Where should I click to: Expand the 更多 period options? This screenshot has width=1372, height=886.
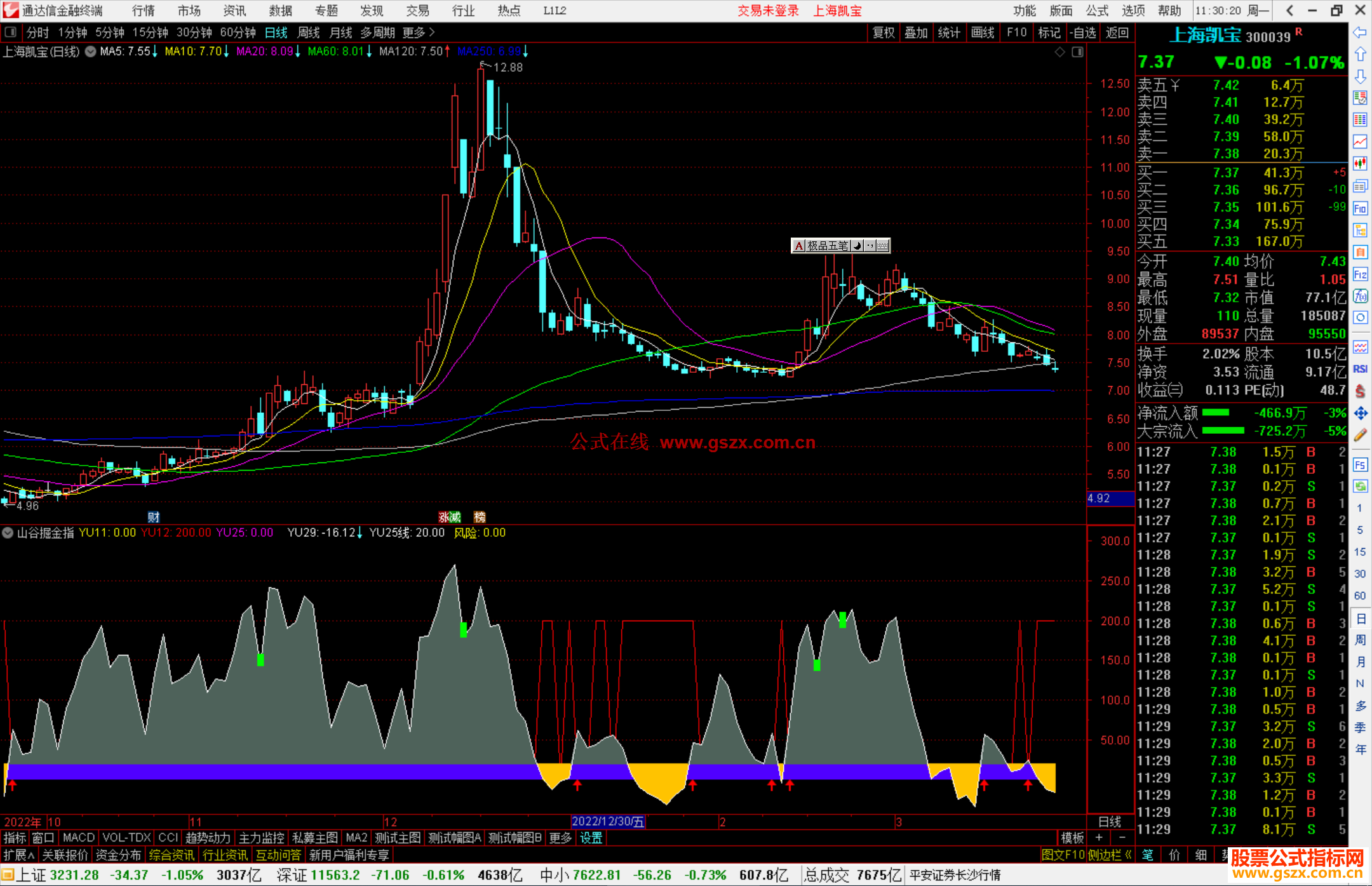(418, 32)
